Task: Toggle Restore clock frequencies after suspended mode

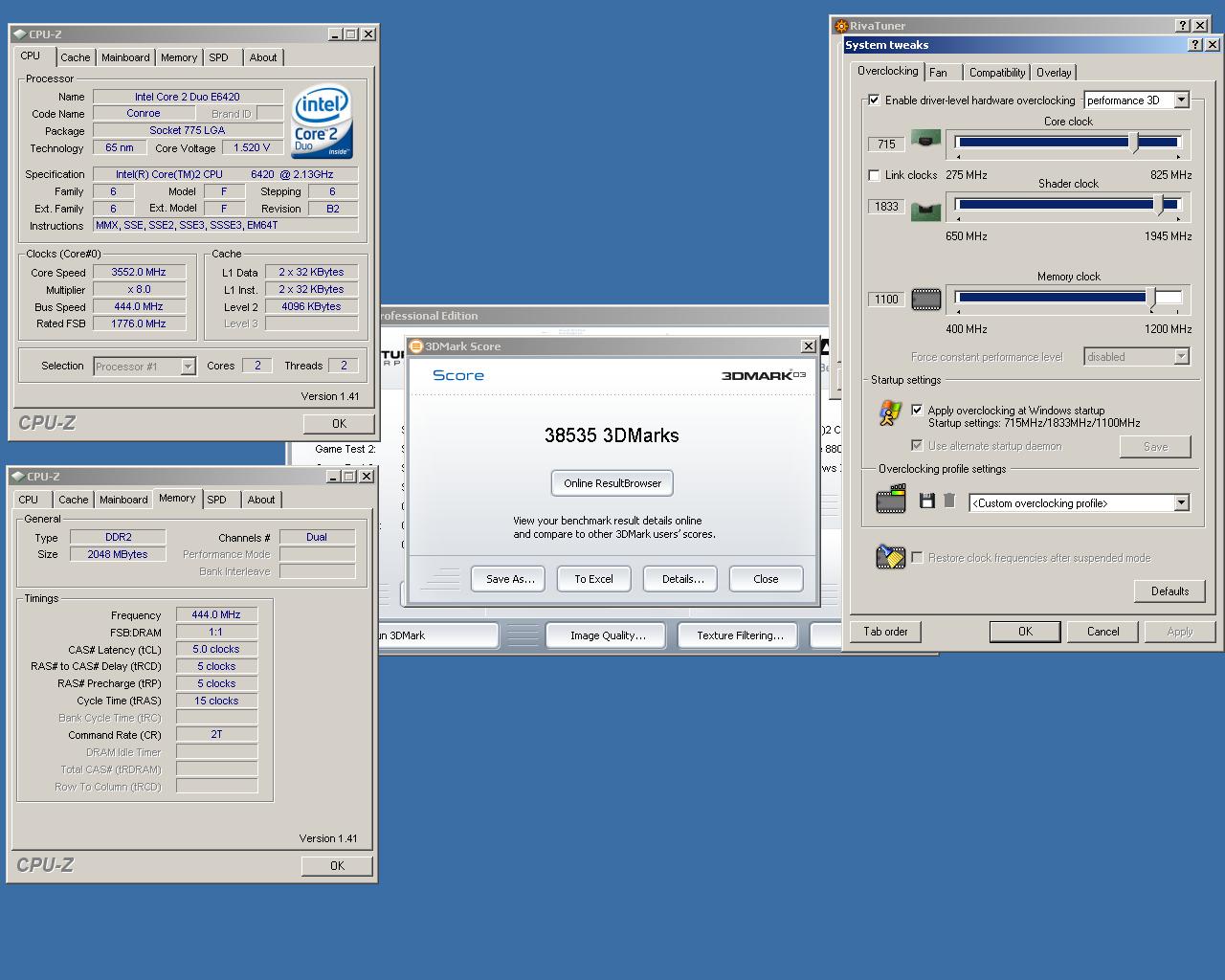Action: [x=917, y=557]
